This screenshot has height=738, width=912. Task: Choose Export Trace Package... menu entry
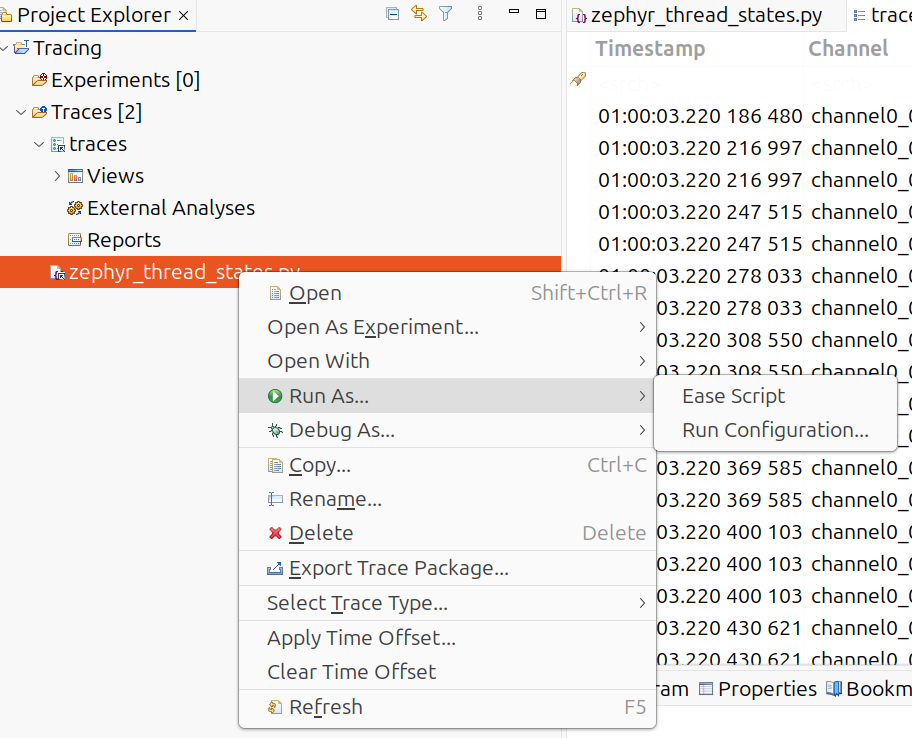(398, 568)
